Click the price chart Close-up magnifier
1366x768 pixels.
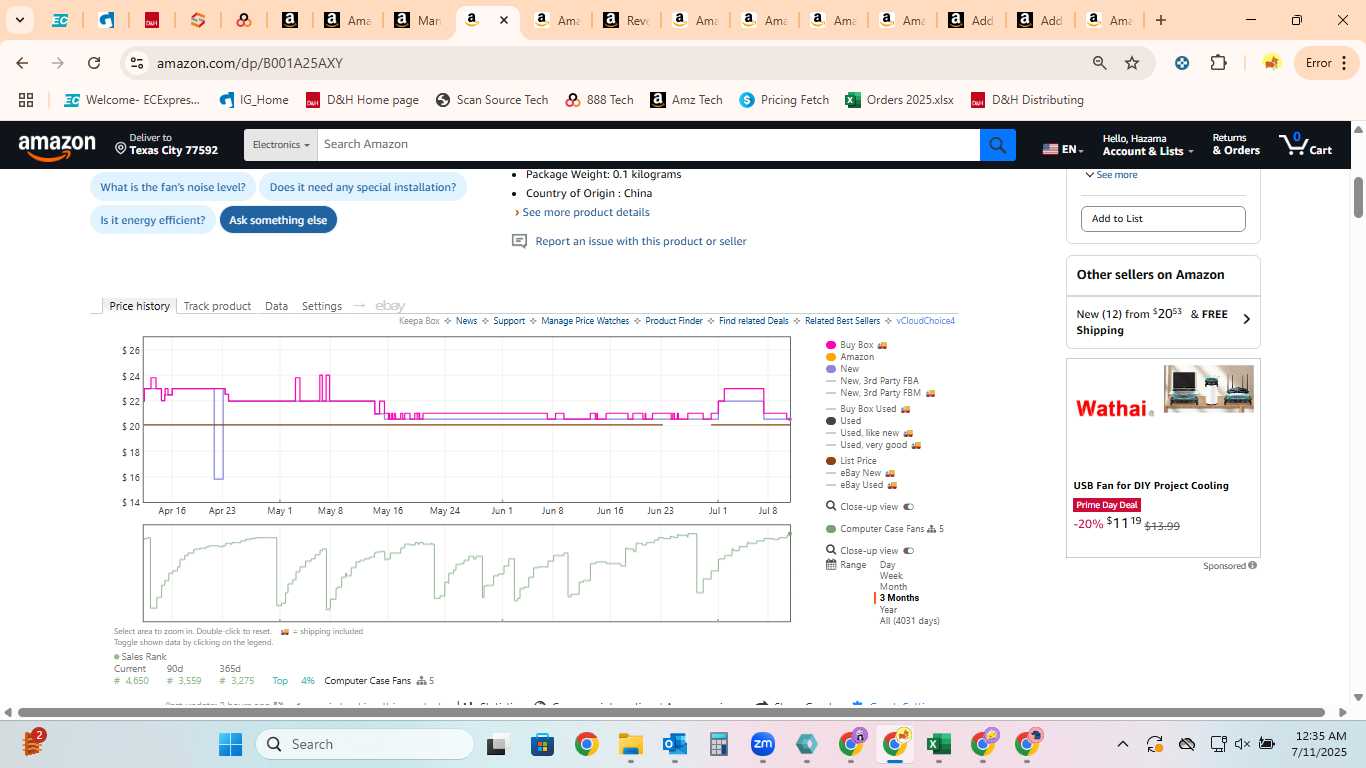[831, 506]
